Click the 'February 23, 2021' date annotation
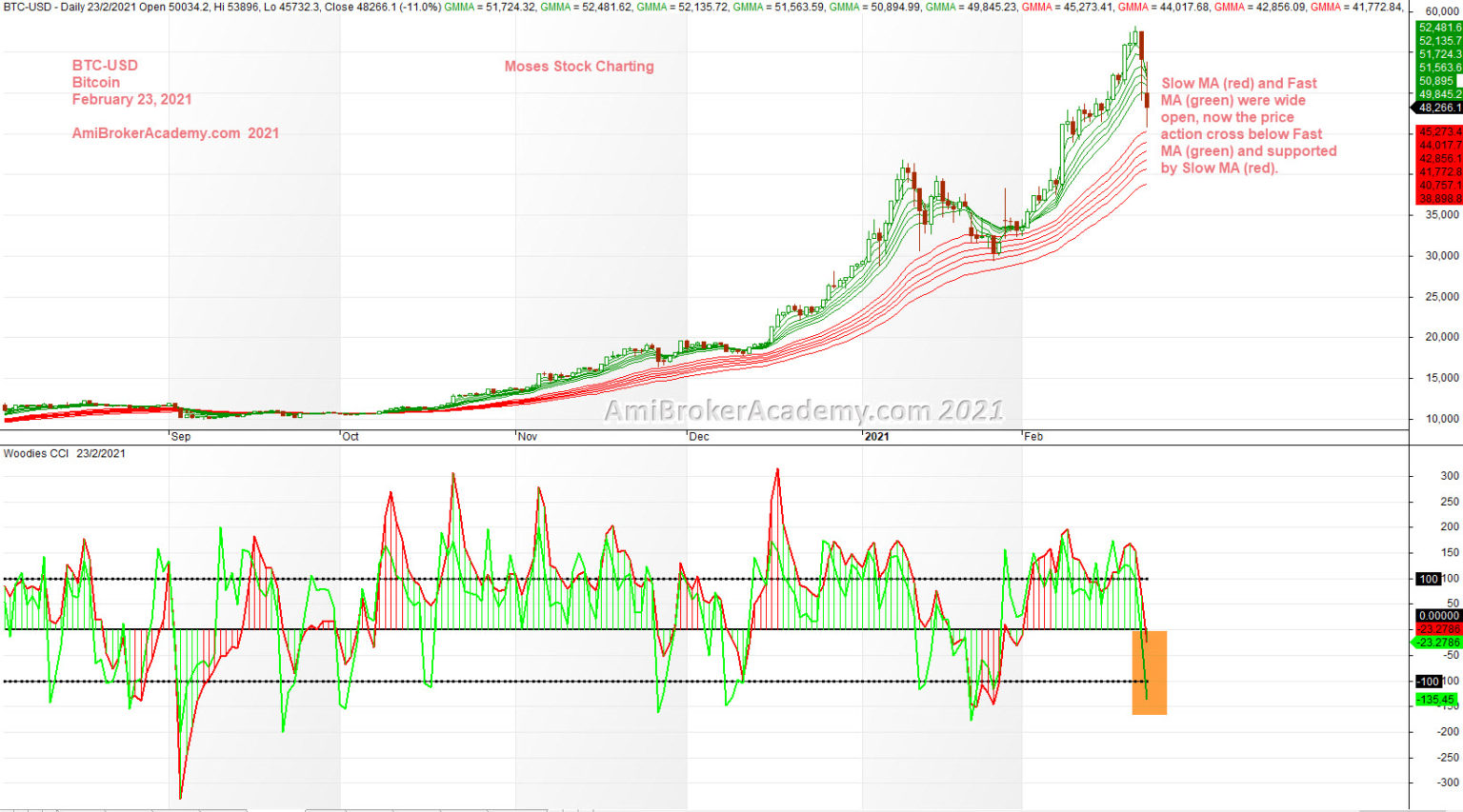The height and width of the screenshot is (812, 1463). [132, 99]
